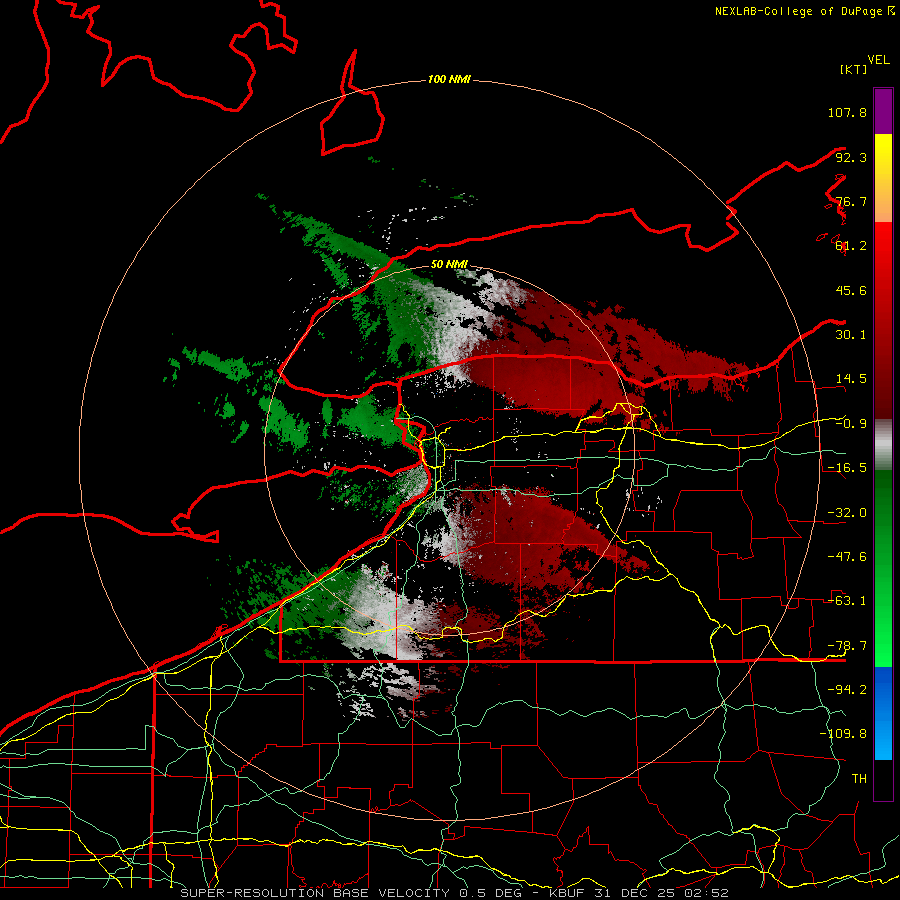The height and width of the screenshot is (900, 900).
Task: Click the 92.3 legend value
Action: 851,157
